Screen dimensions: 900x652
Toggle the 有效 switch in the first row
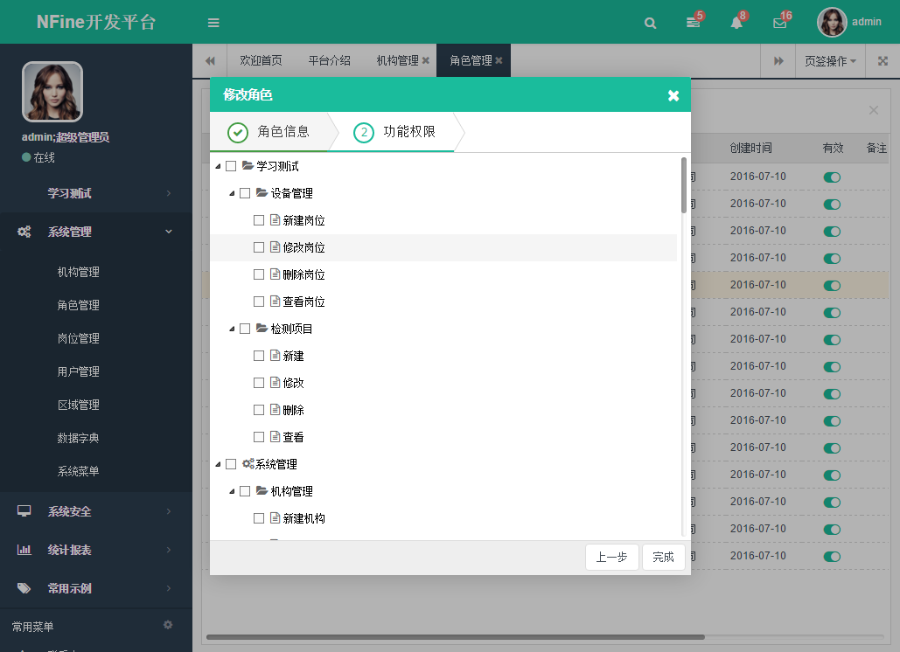(832, 176)
